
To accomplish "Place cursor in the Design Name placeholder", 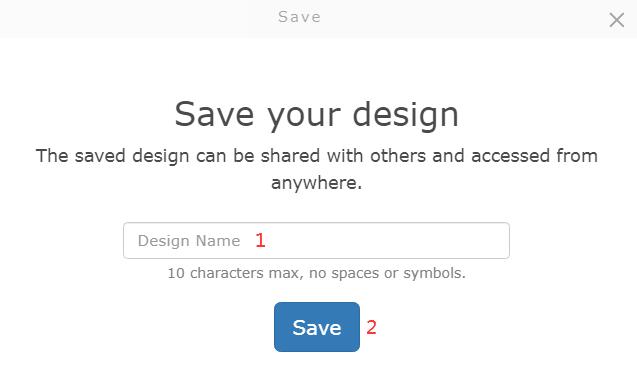I will [x=189, y=241].
